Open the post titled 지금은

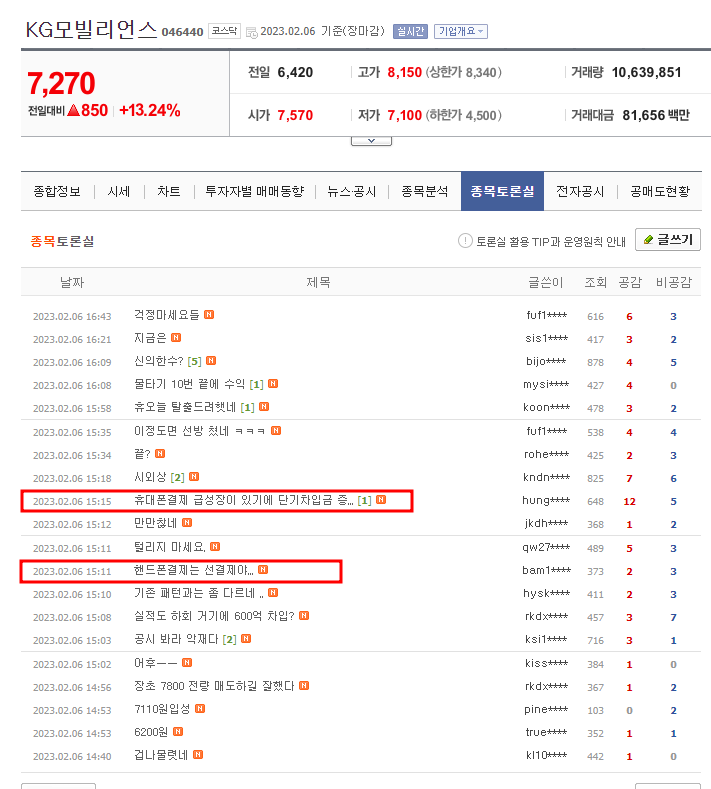coord(150,338)
